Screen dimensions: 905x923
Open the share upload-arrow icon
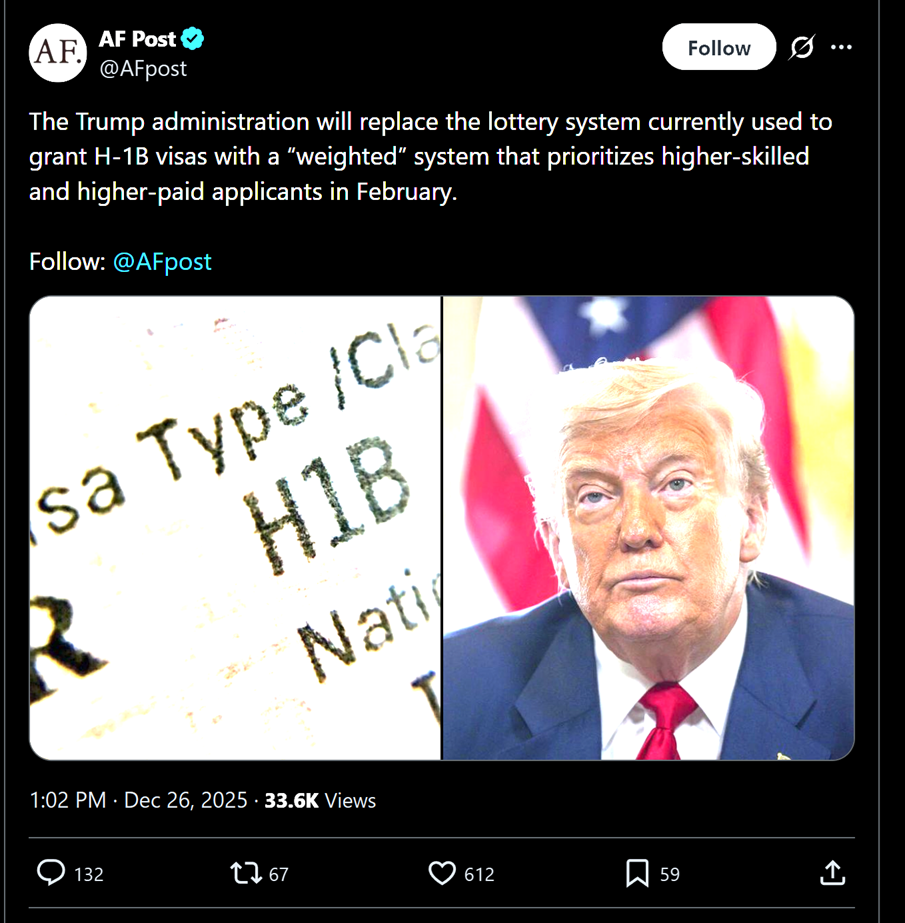(x=833, y=873)
